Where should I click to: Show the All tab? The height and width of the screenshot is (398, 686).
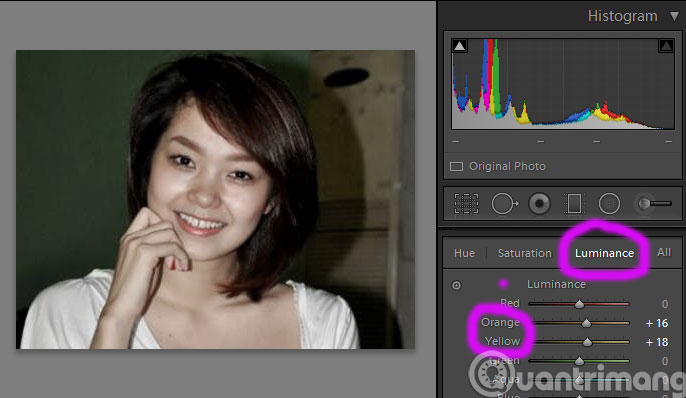pyautogui.click(x=664, y=252)
